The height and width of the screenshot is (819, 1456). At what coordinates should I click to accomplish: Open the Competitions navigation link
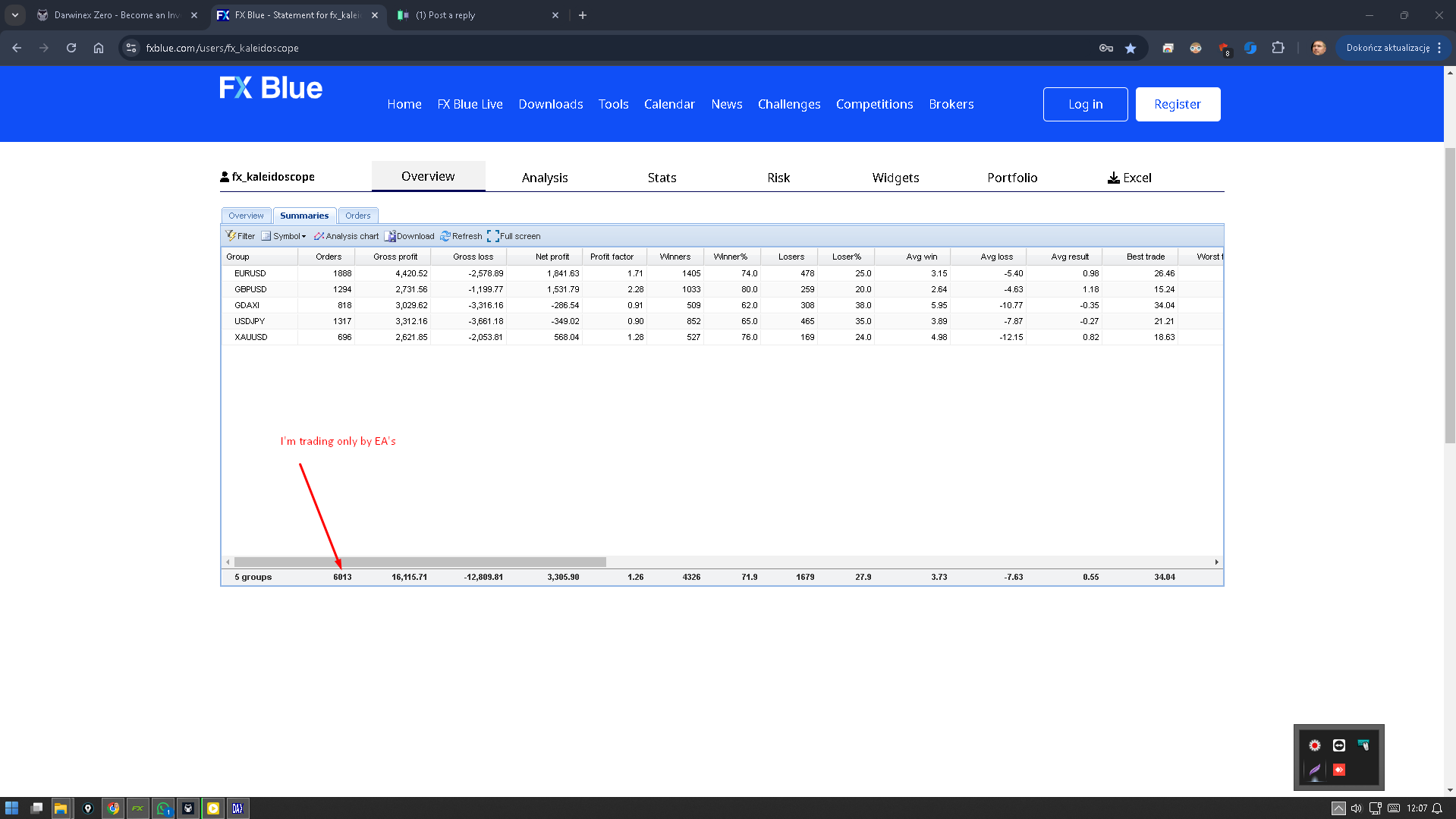click(x=874, y=104)
